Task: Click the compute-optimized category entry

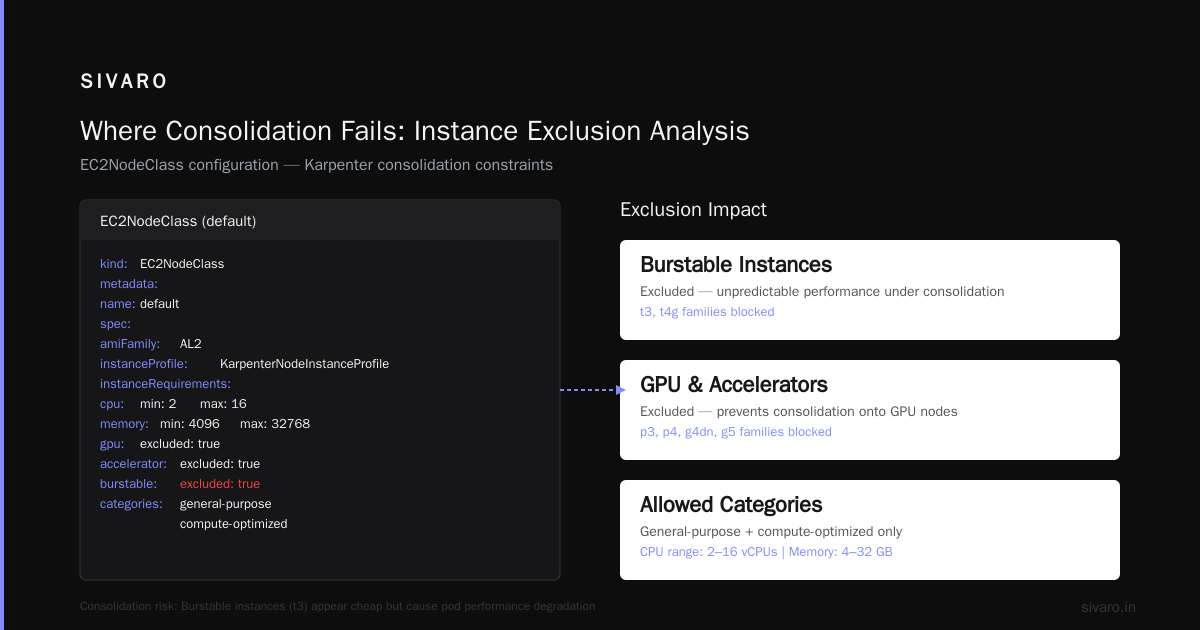Action: 234,524
